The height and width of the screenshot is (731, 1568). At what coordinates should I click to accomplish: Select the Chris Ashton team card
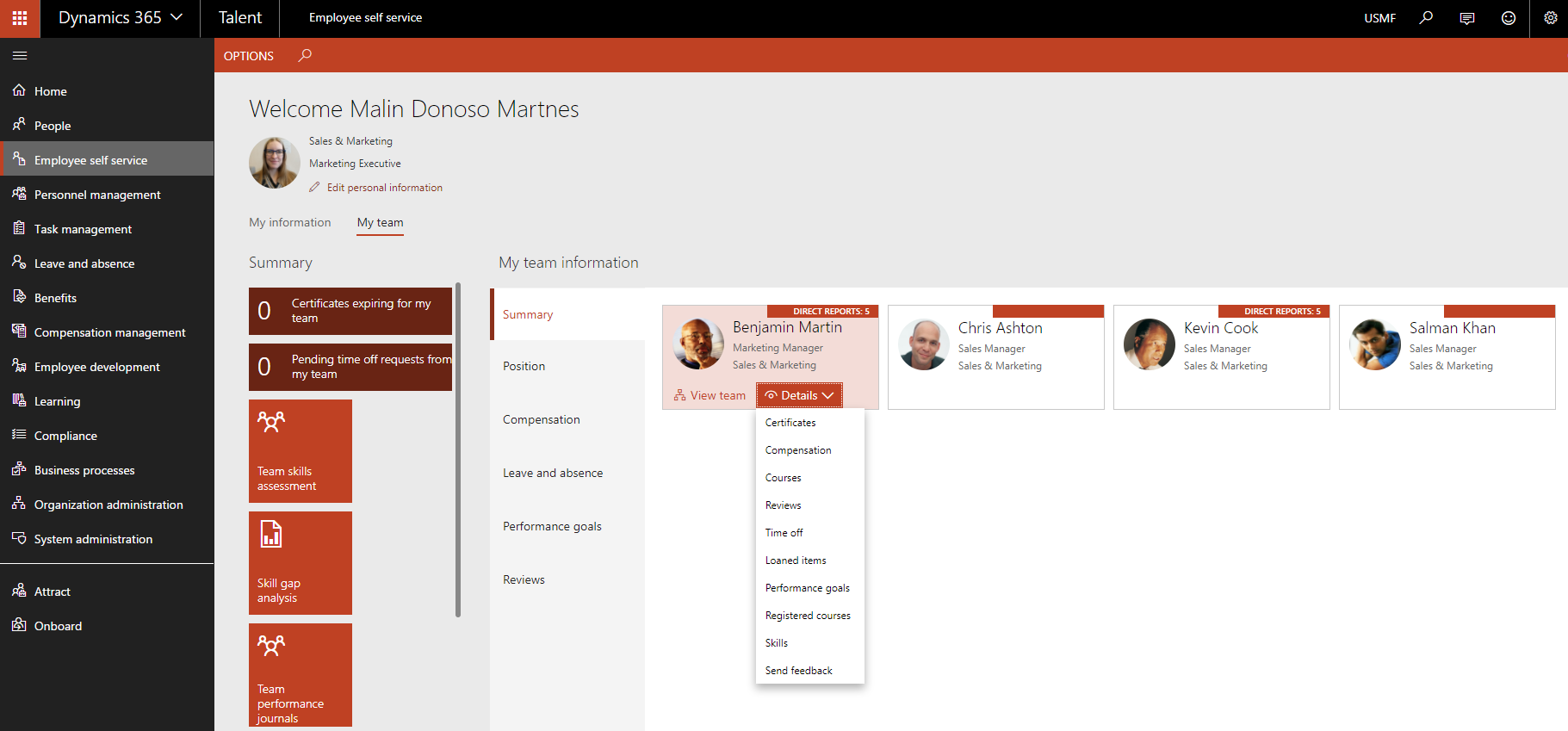click(x=996, y=357)
